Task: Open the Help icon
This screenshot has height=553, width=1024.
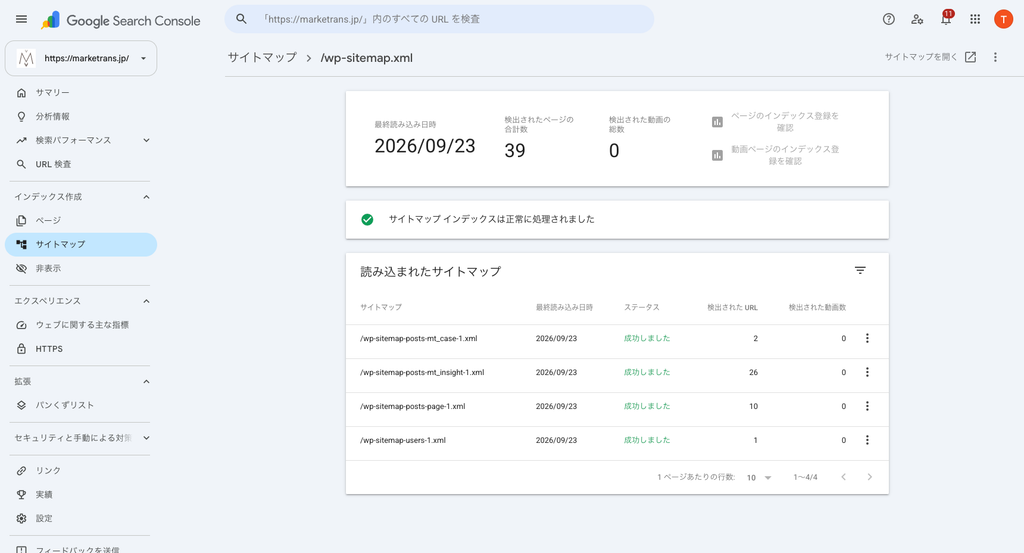Action: tap(888, 19)
